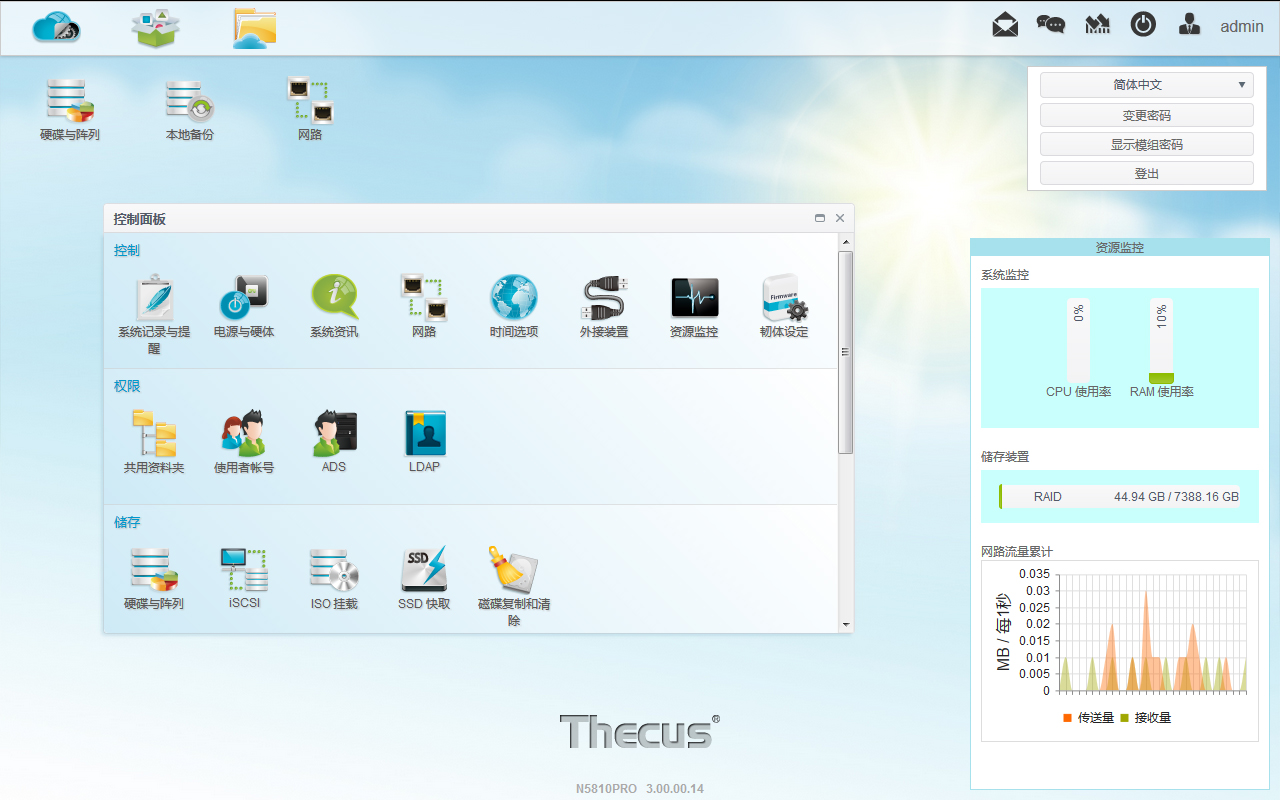Toggle the 传送量 legend item in chart

1088,718
